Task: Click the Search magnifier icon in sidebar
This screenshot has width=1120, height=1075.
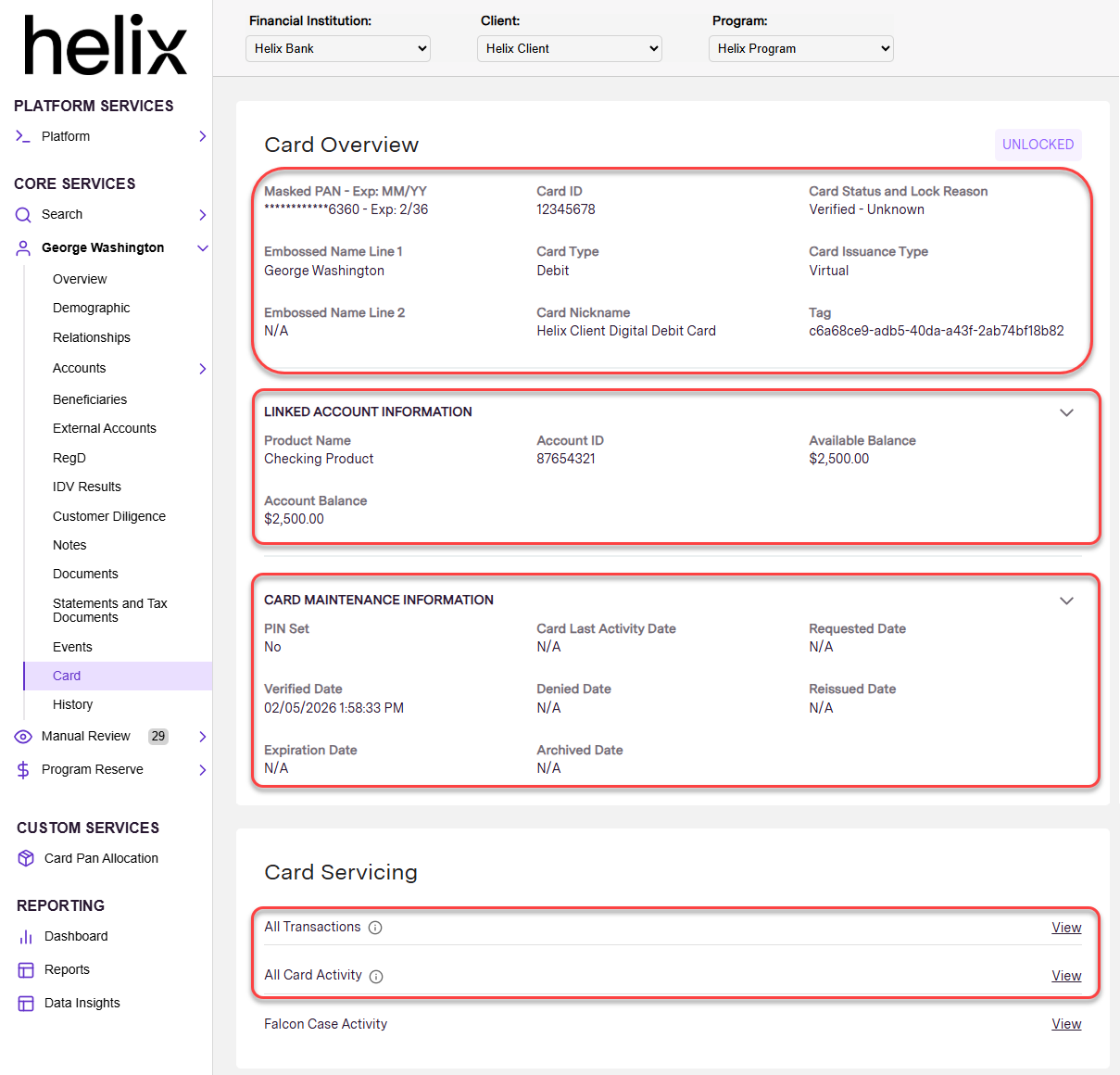Action: click(x=23, y=215)
